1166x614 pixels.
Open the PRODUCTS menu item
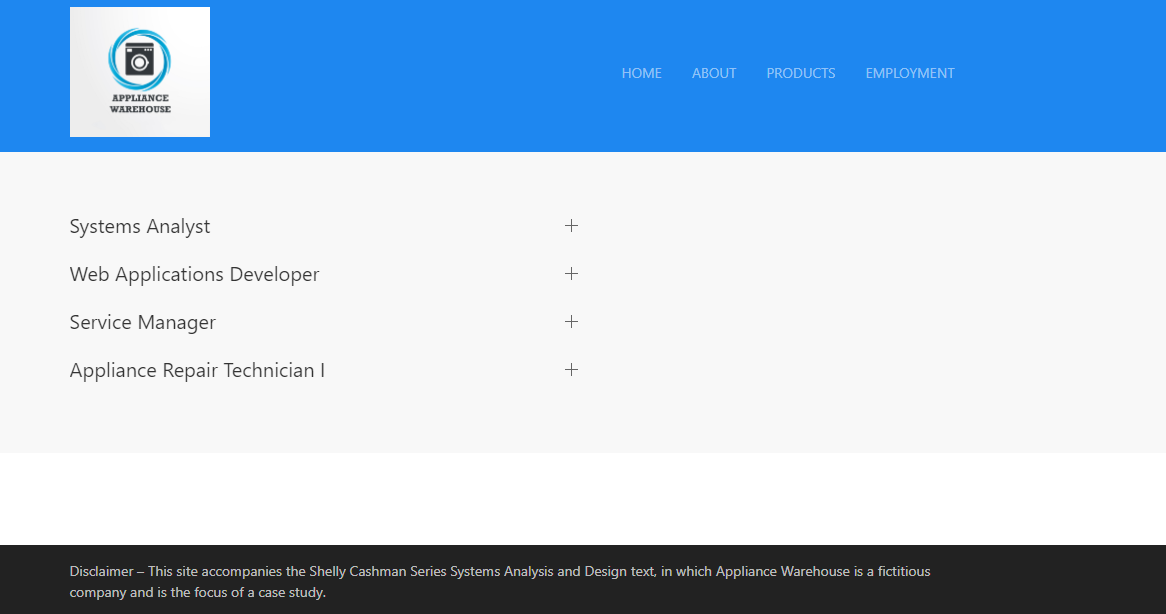click(800, 73)
